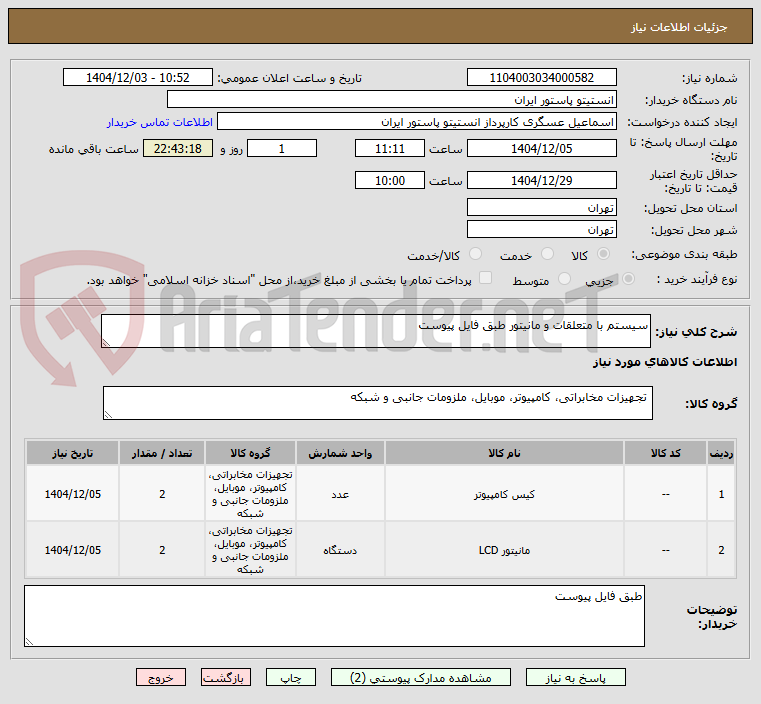Click the پاسخ به نیاز button

[575, 677]
